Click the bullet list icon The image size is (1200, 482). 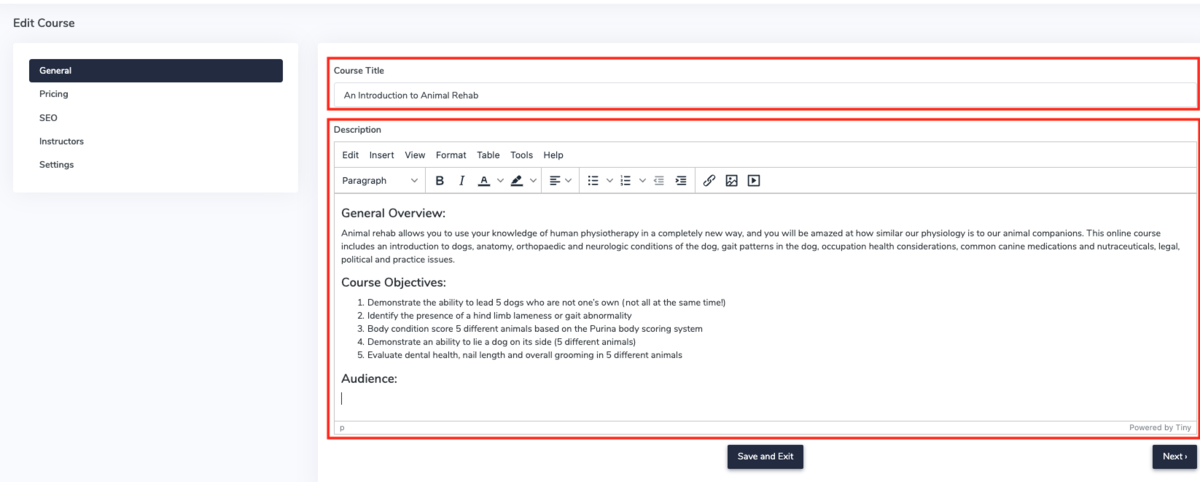pyautogui.click(x=593, y=181)
